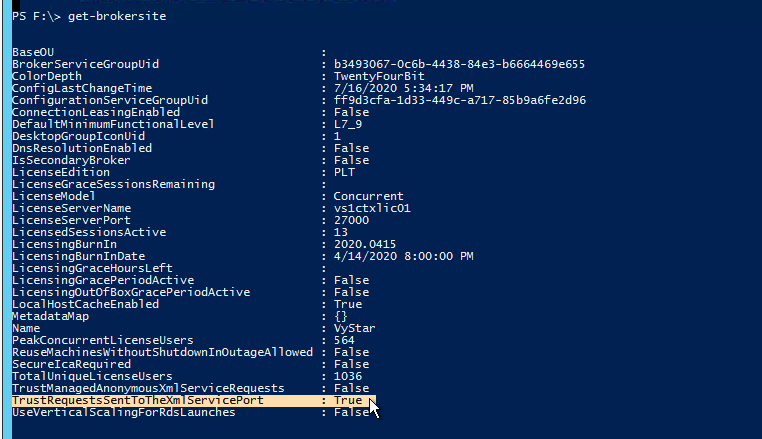Click the highlighted TrustRequestsSentToTheXmlServicePort line

193,401
